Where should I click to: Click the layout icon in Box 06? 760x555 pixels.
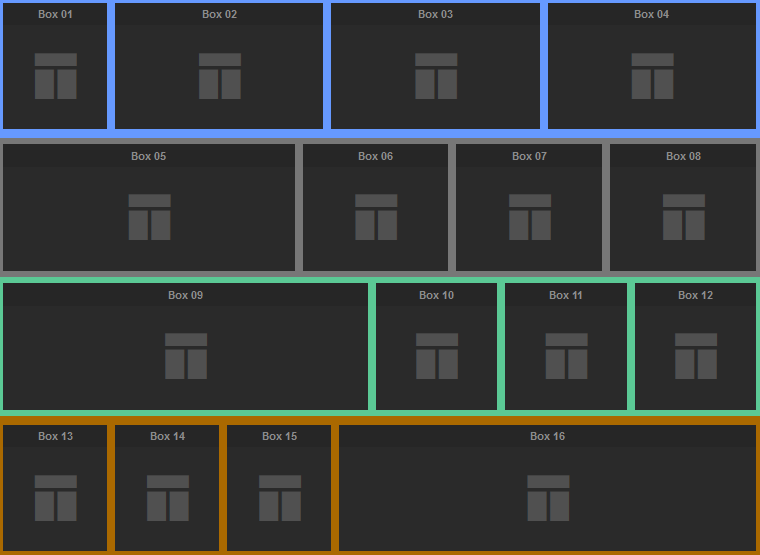coord(376,217)
